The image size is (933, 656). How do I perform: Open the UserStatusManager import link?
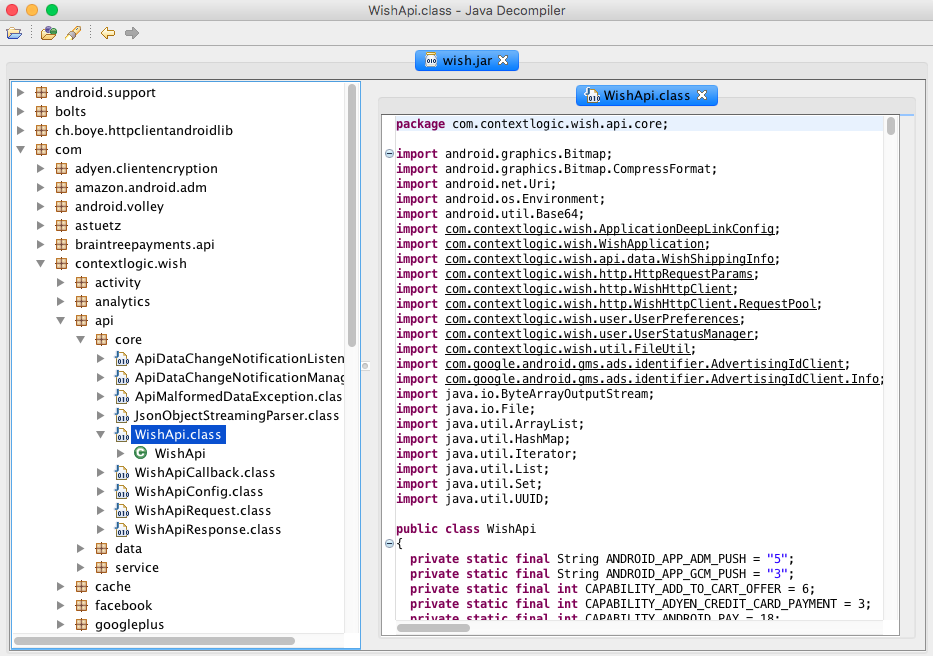599,334
